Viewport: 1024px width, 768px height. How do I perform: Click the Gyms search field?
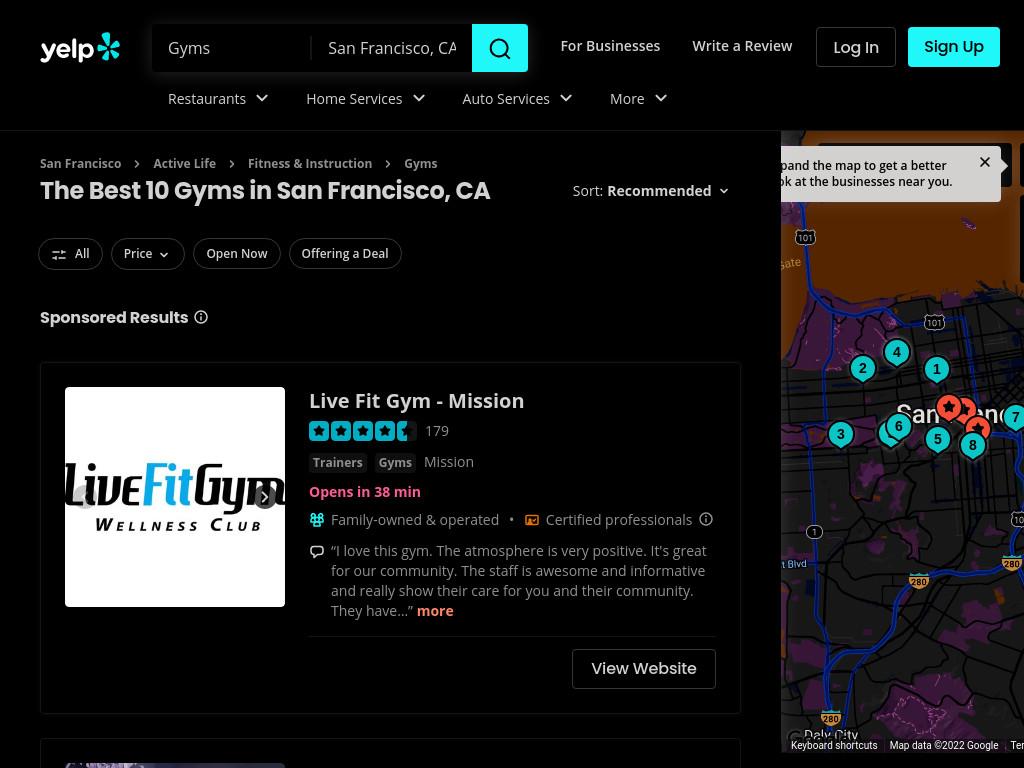coord(231,48)
